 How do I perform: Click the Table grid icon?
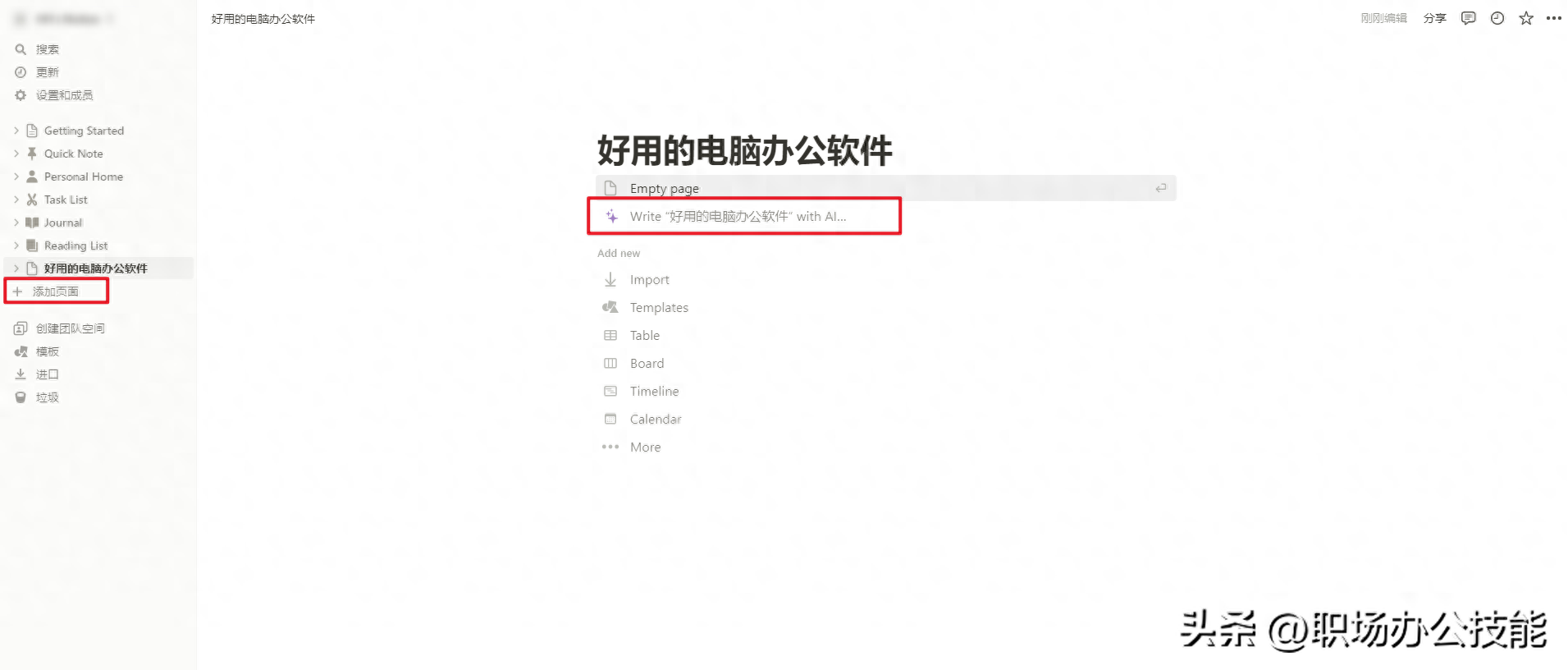coord(610,335)
